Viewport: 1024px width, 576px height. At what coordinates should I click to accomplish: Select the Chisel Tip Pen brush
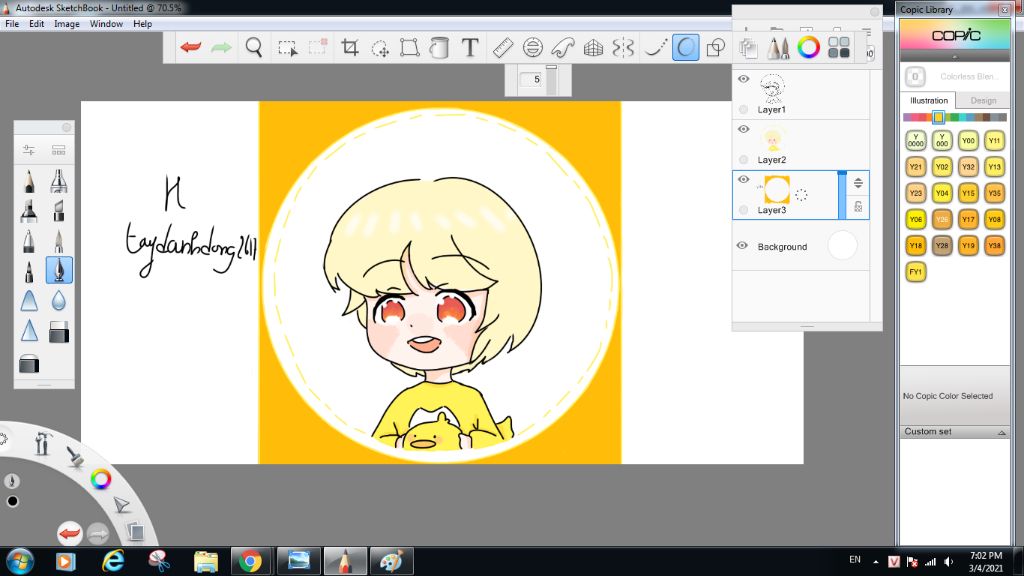[59, 211]
